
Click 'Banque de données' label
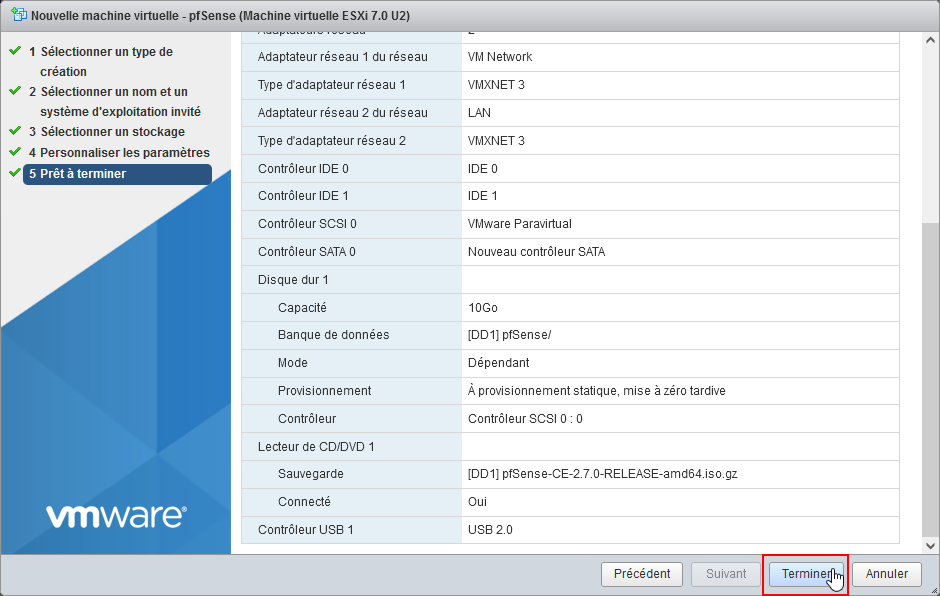point(333,335)
